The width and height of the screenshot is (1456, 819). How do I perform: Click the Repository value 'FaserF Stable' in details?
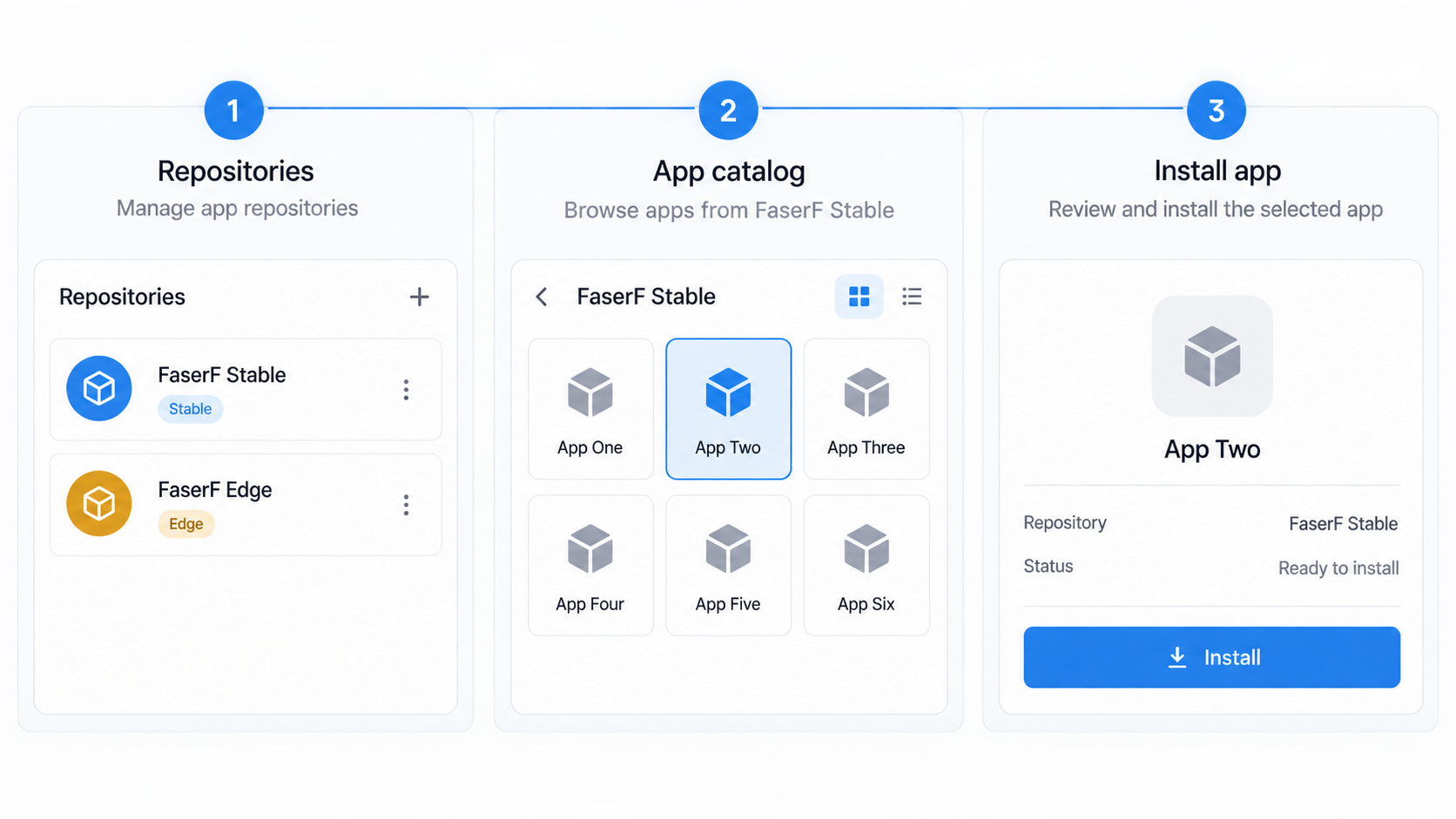1343,524
